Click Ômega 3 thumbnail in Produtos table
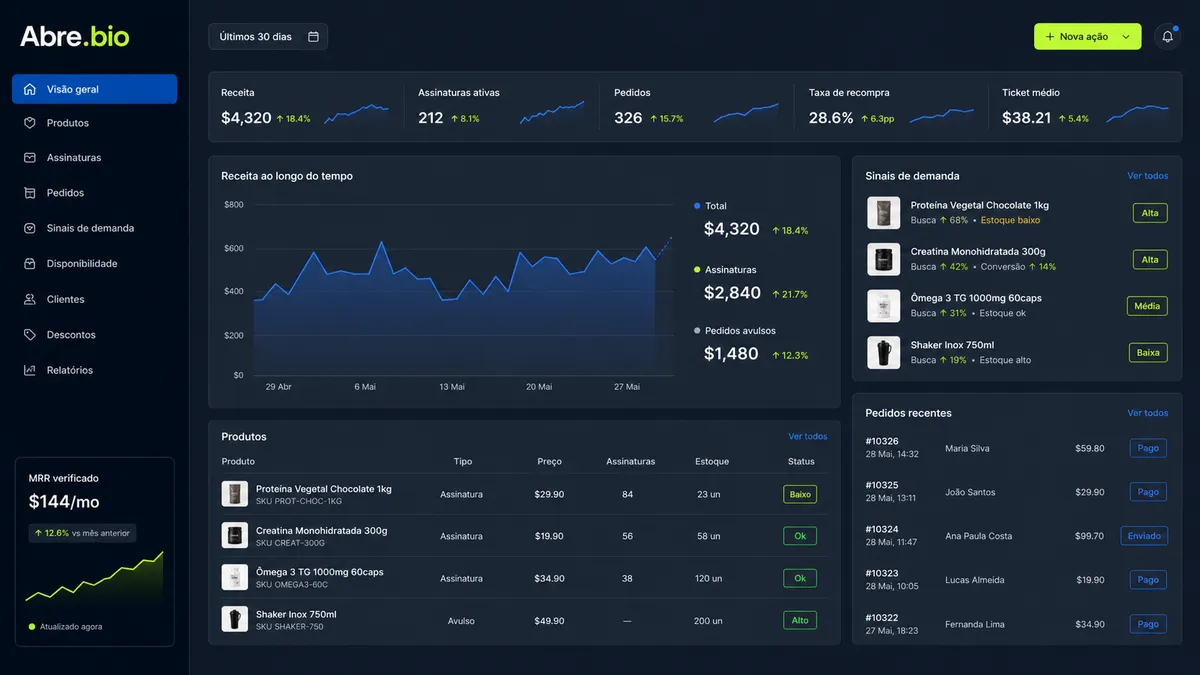The width and height of the screenshot is (1200, 675). click(235, 578)
